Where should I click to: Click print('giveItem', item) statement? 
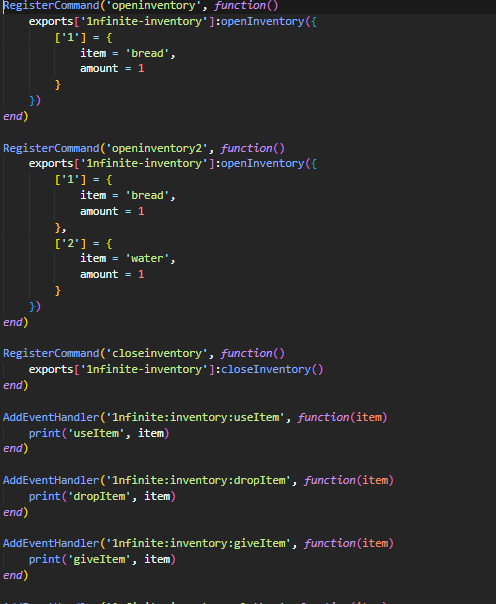tap(102, 559)
